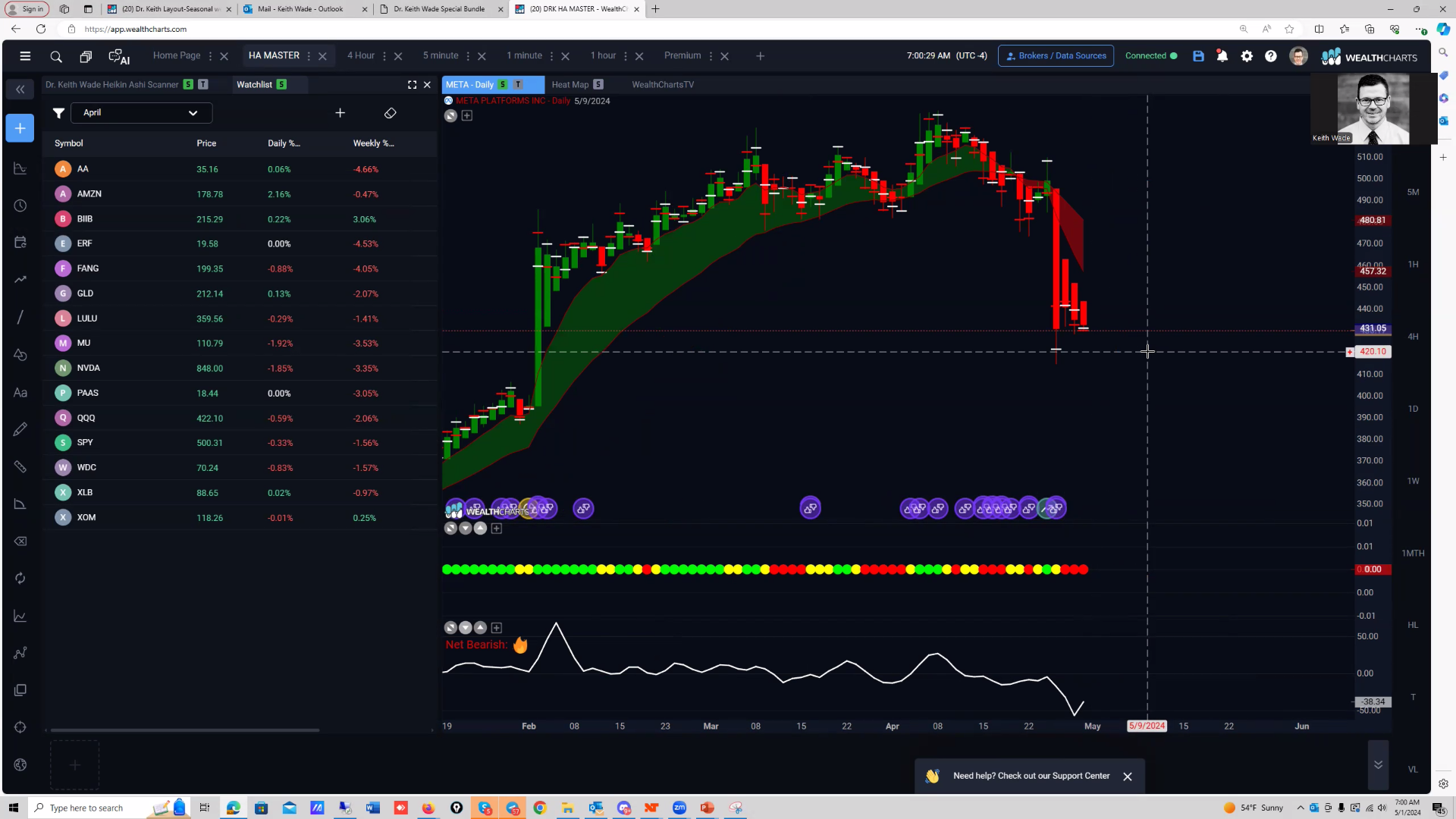Open the duplicate layouts icon

coord(86,56)
